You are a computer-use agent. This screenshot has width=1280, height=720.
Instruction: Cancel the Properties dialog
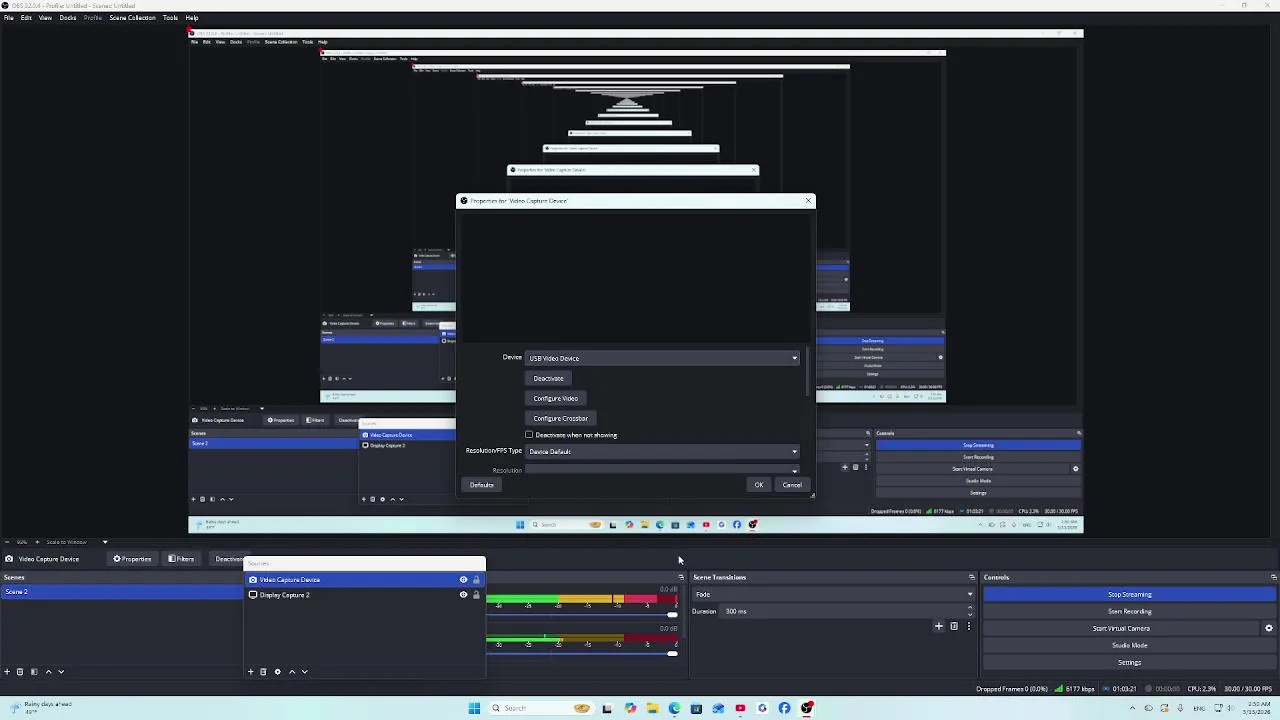coord(791,485)
